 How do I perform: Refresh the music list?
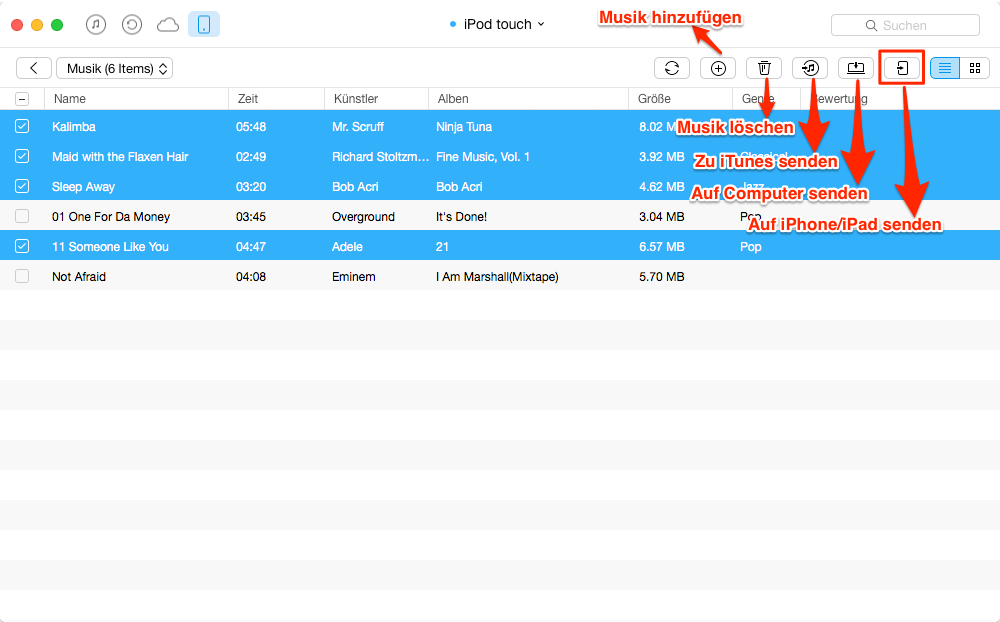coord(672,68)
